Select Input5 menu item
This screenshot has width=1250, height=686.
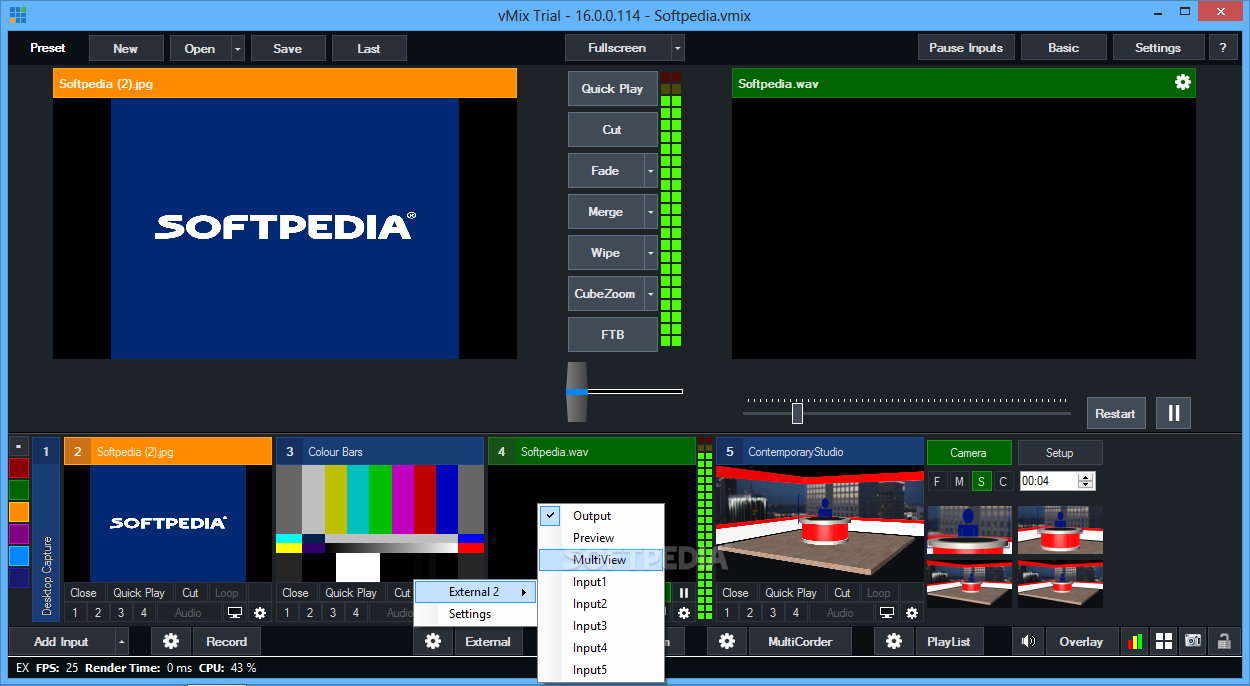pyautogui.click(x=601, y=670)
